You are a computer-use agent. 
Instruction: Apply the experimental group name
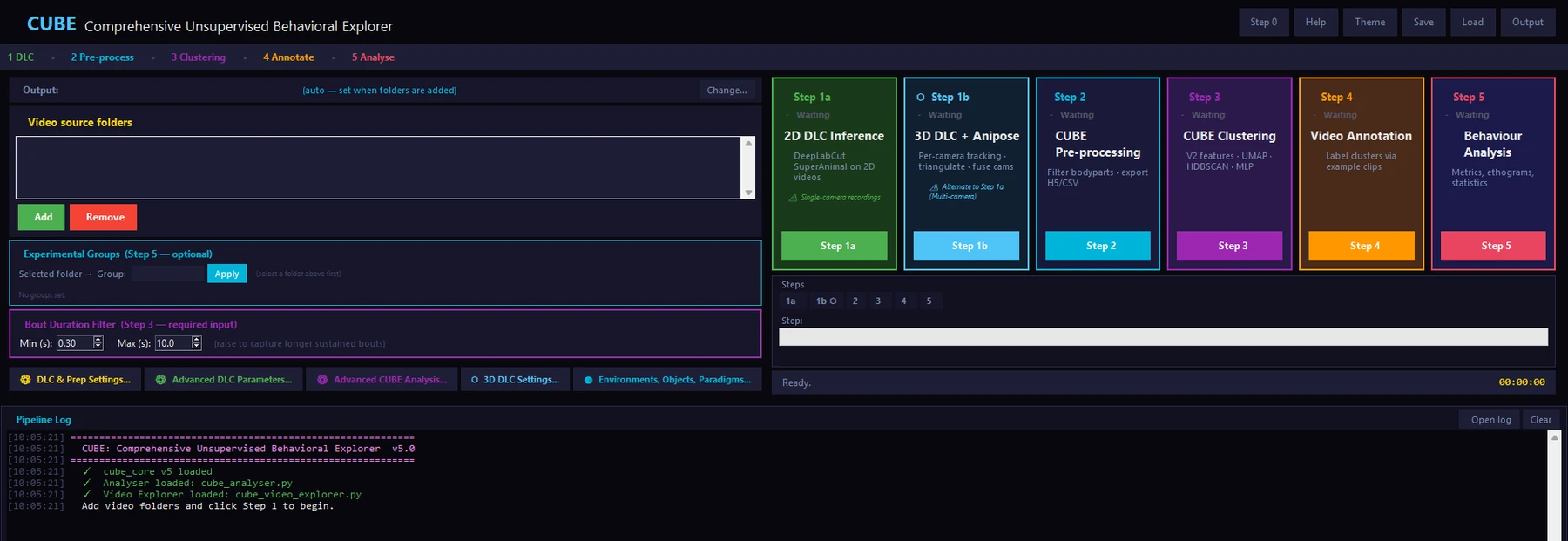point(226,274)
